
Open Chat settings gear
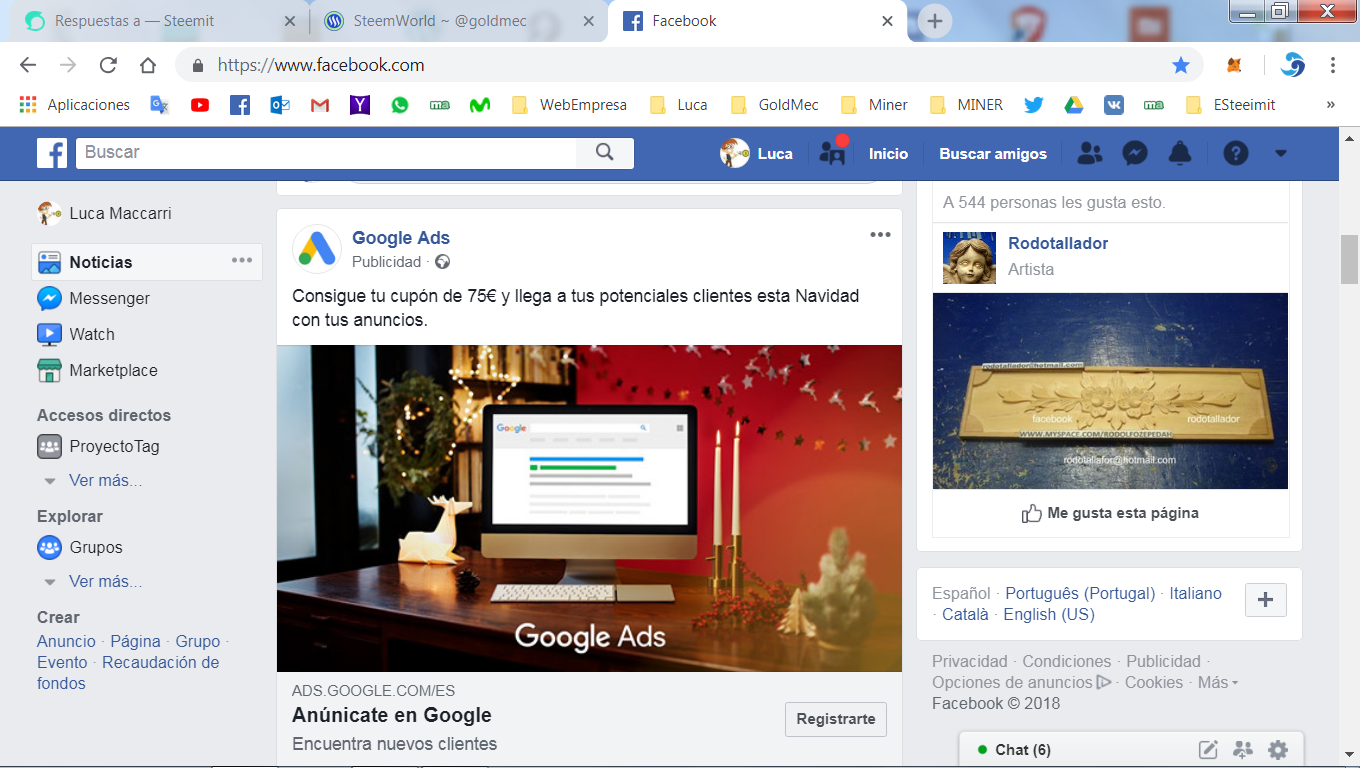[x=1278, y=749]
